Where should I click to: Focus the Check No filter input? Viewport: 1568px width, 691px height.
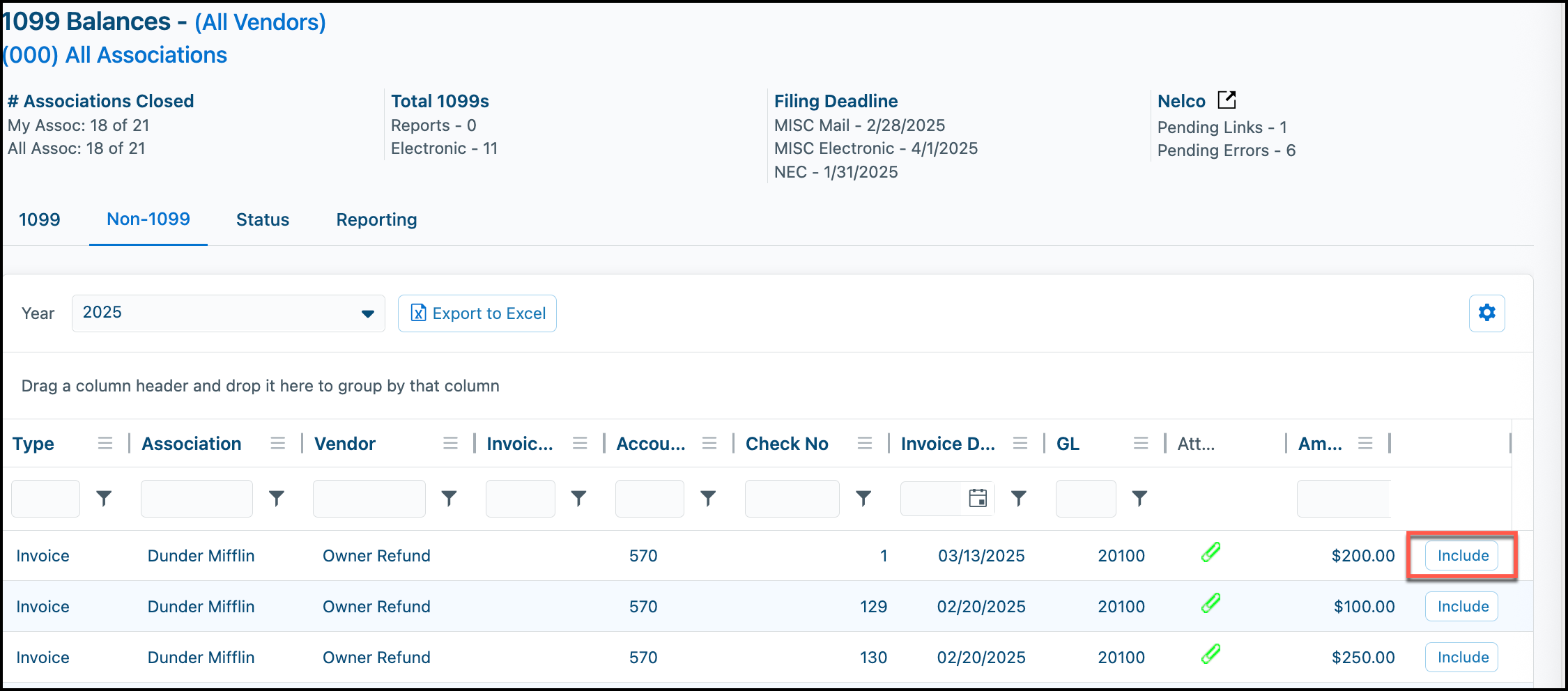coord(792,499)
